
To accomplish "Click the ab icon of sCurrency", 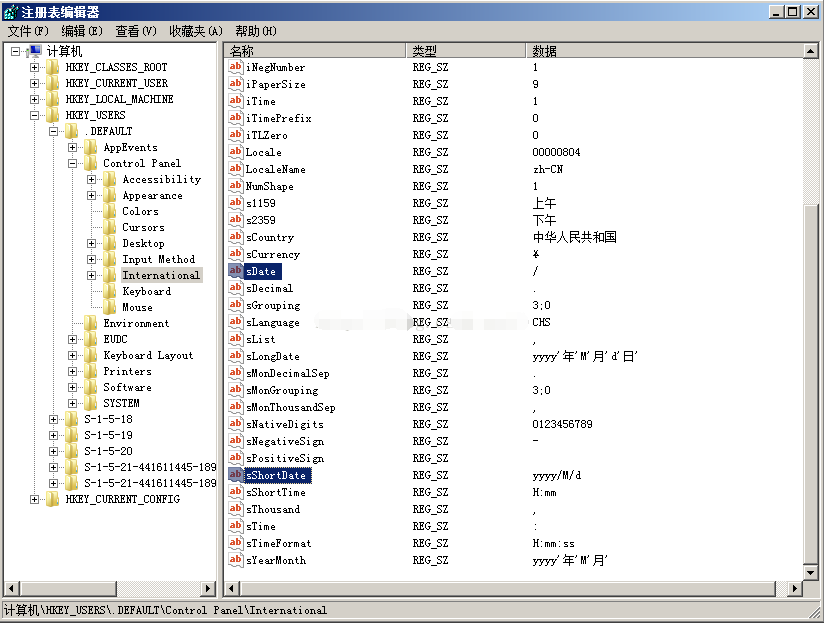I will (x=235, y=254).
